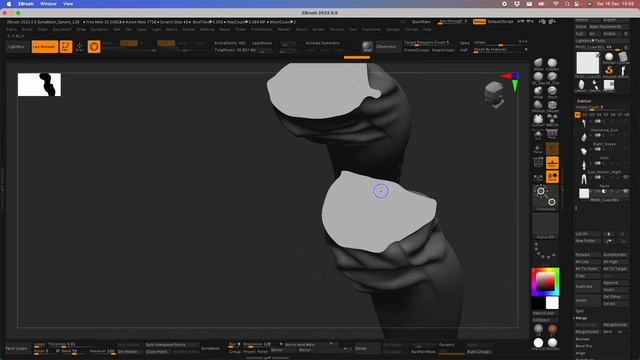The image size is (640, 360).
Task: Click Make PolyMesh3D button
Action: tap(608, 27)
